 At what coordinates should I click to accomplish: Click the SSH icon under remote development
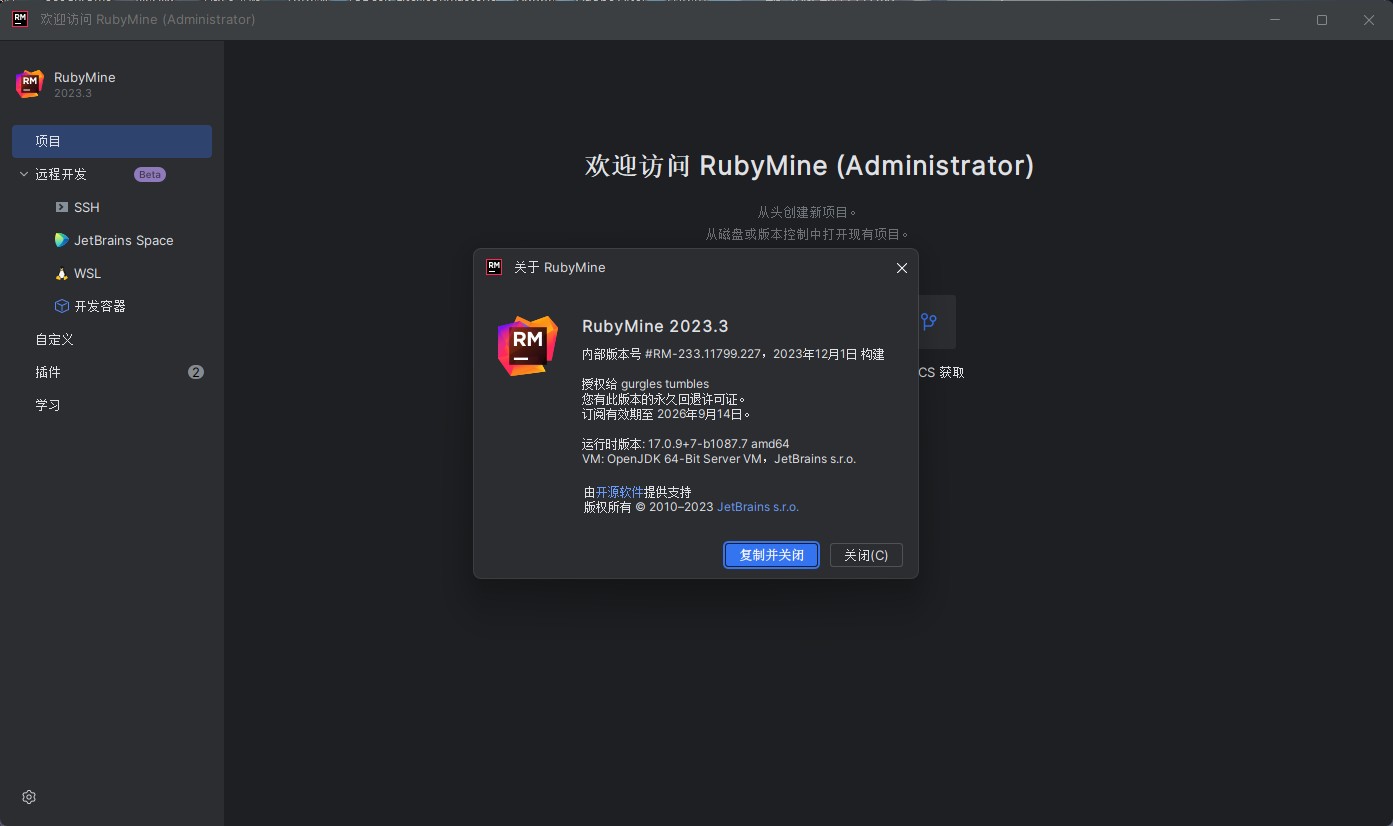(62, 207)
